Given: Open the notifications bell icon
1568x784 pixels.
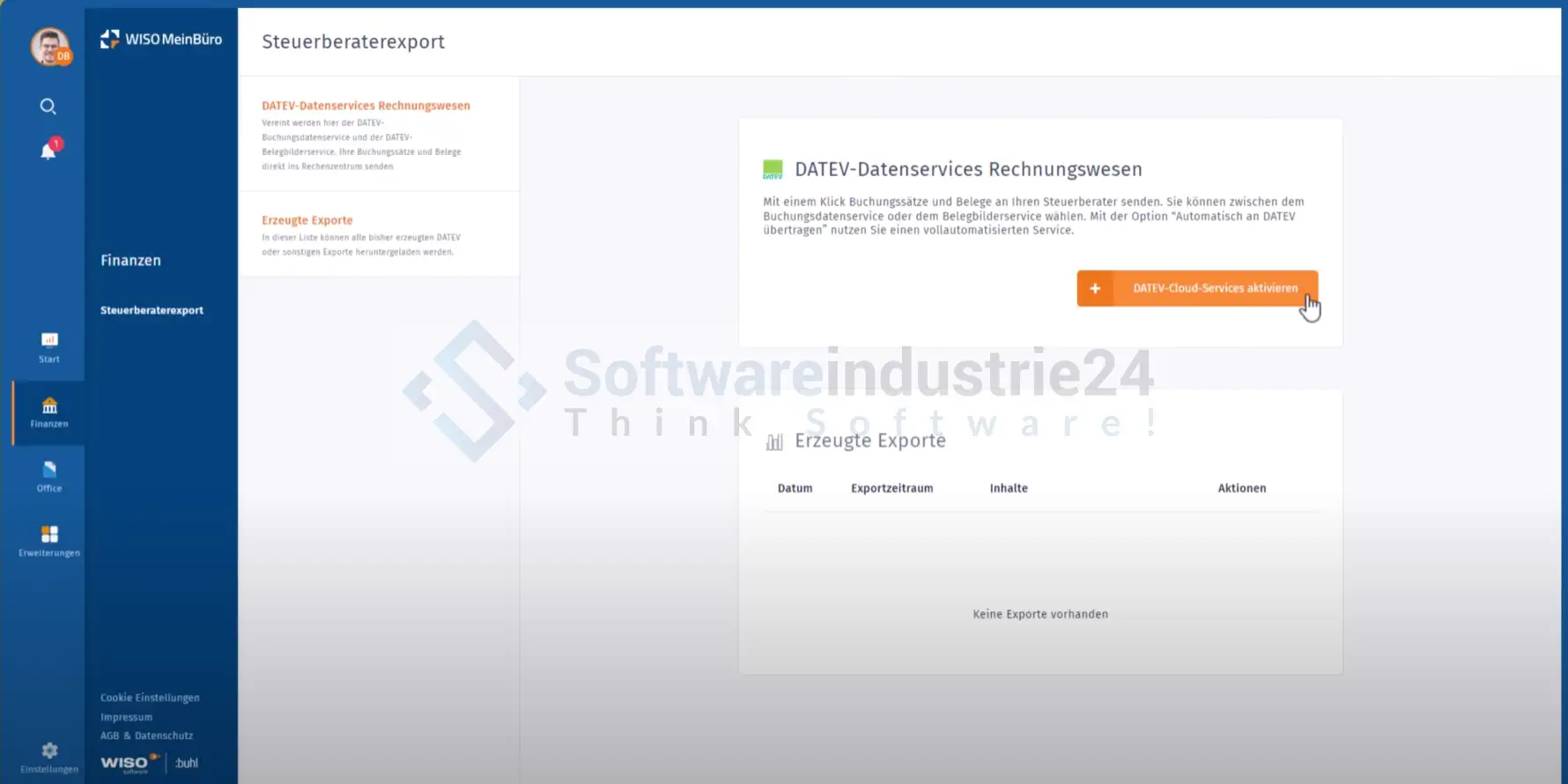Looking at the screenshot, I should click(48, 152).
